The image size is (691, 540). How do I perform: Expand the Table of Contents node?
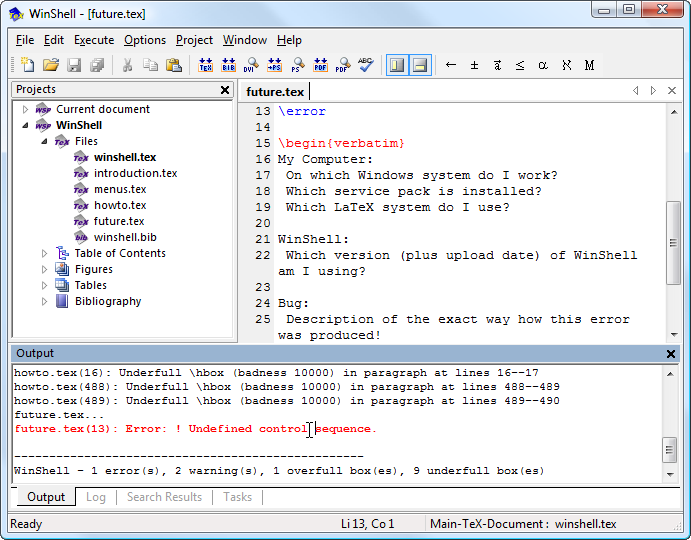pos(45,254)
